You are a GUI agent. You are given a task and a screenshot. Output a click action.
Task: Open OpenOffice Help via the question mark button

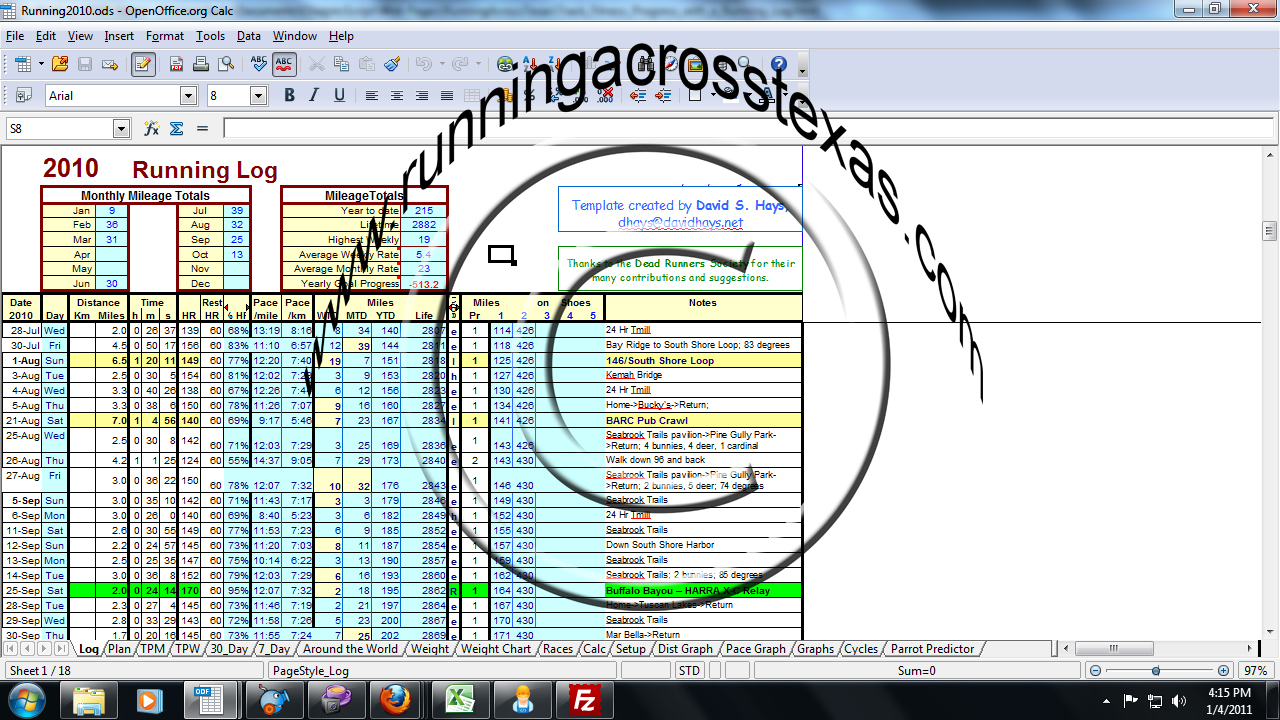click(778, 63)
